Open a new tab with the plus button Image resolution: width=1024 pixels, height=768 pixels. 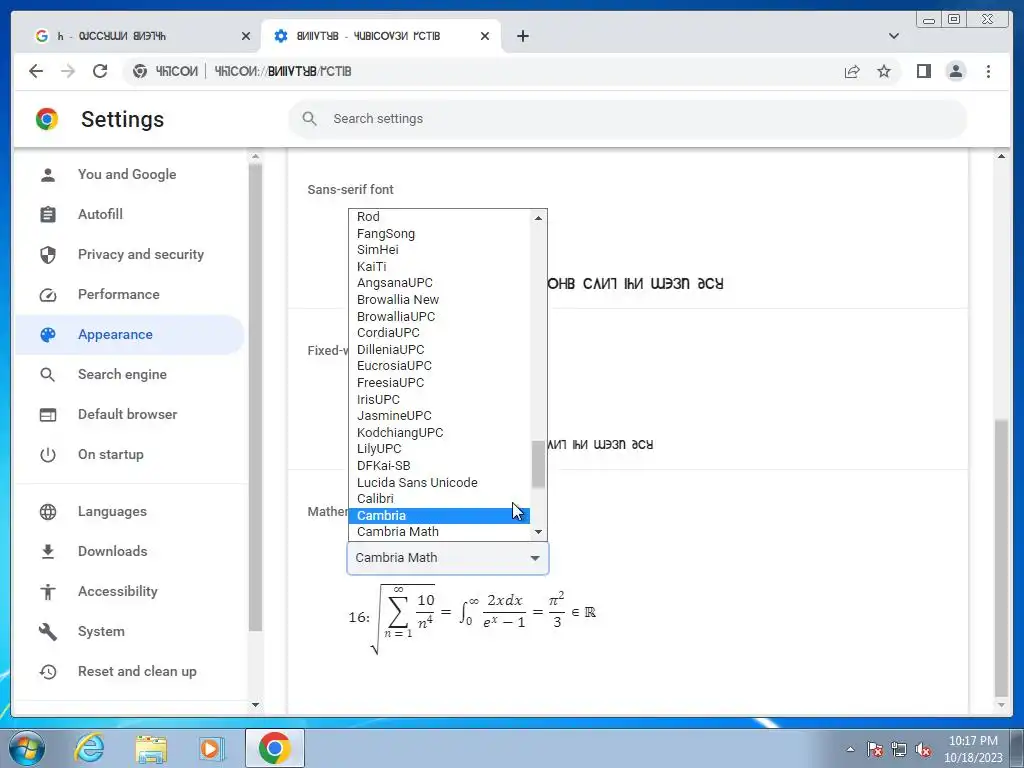point(522,36)
